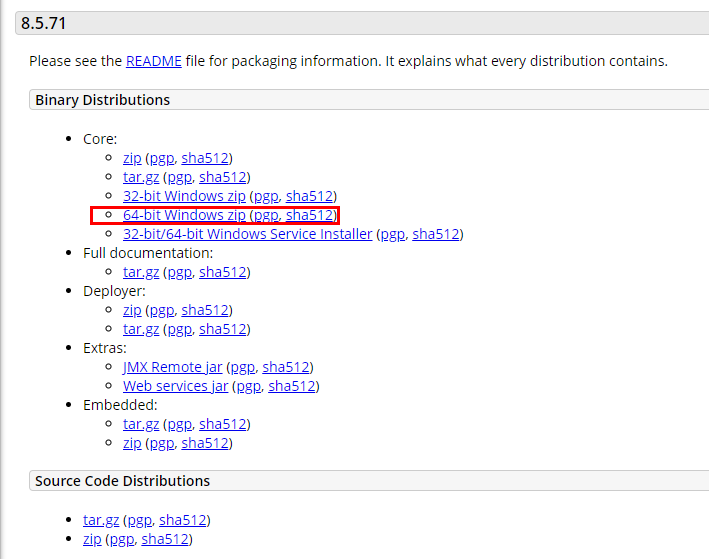709x559 pixels.
Task: Open pgp for Source Code tar.gz
Action: point(140,520)
